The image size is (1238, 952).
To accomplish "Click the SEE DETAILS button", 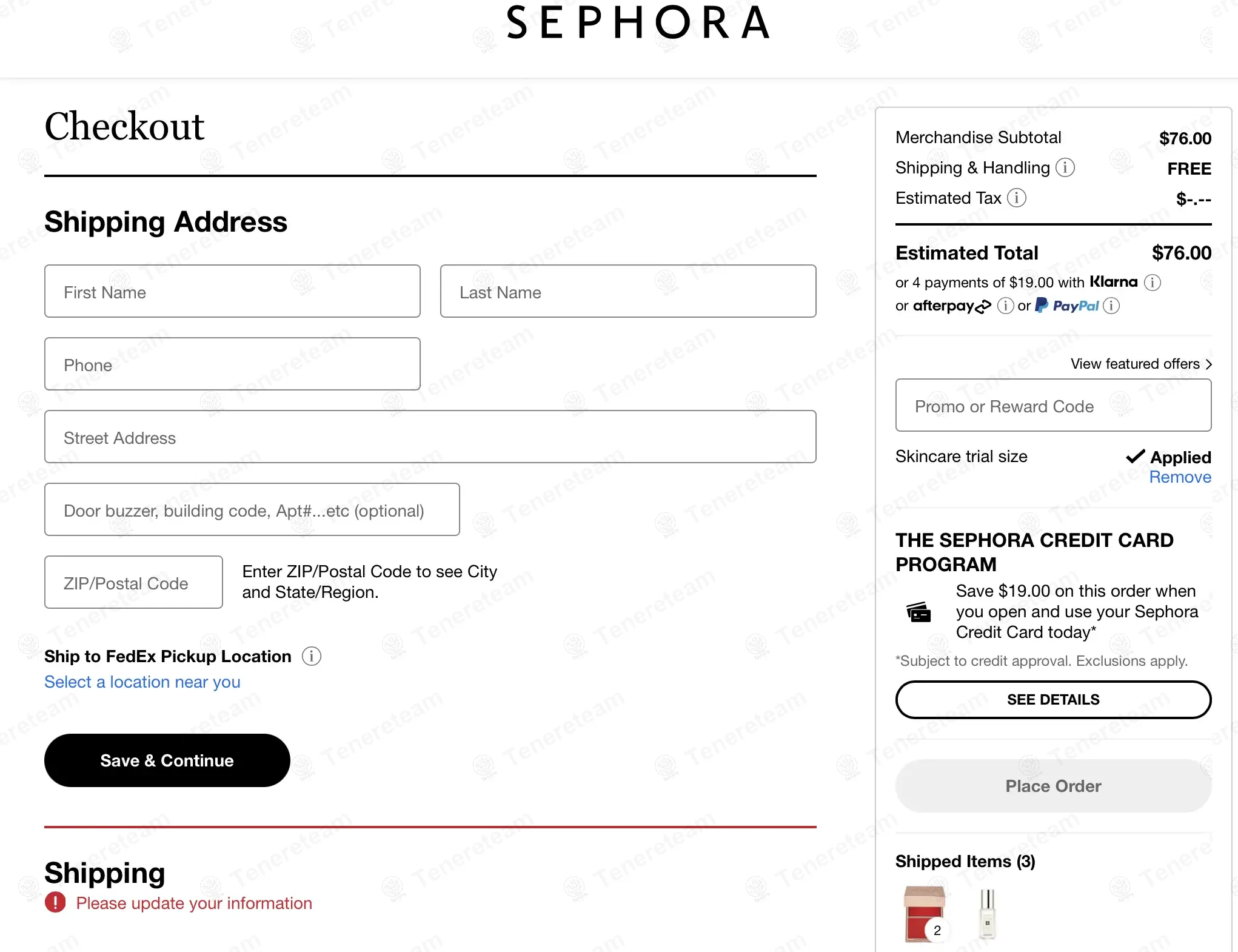I will (1053, 700).
